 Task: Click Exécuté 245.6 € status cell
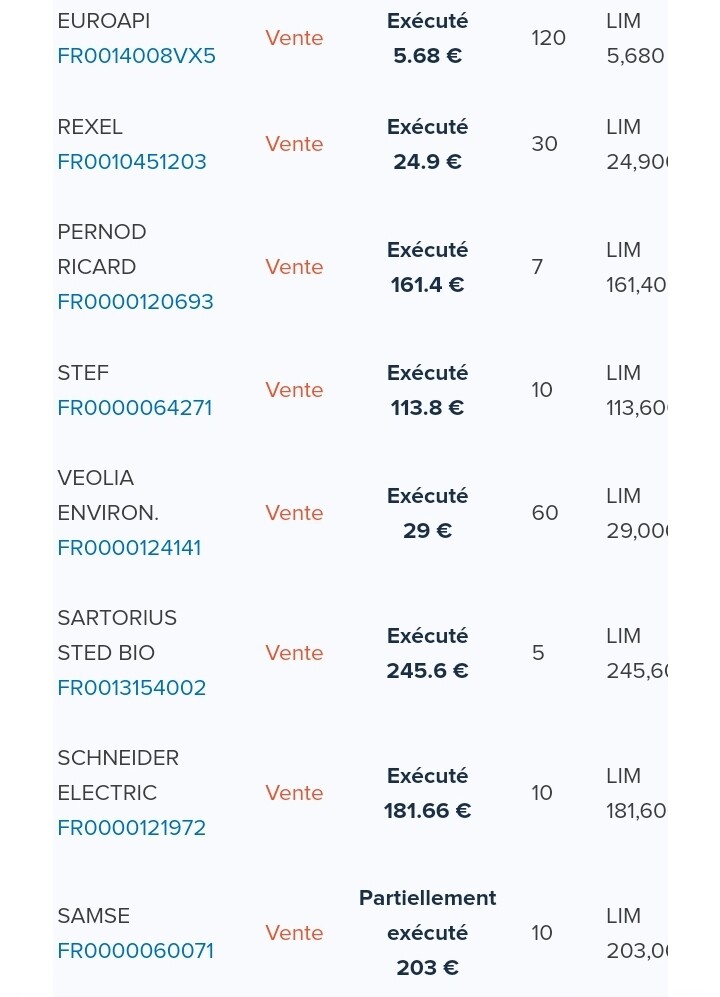coord(427,653)
